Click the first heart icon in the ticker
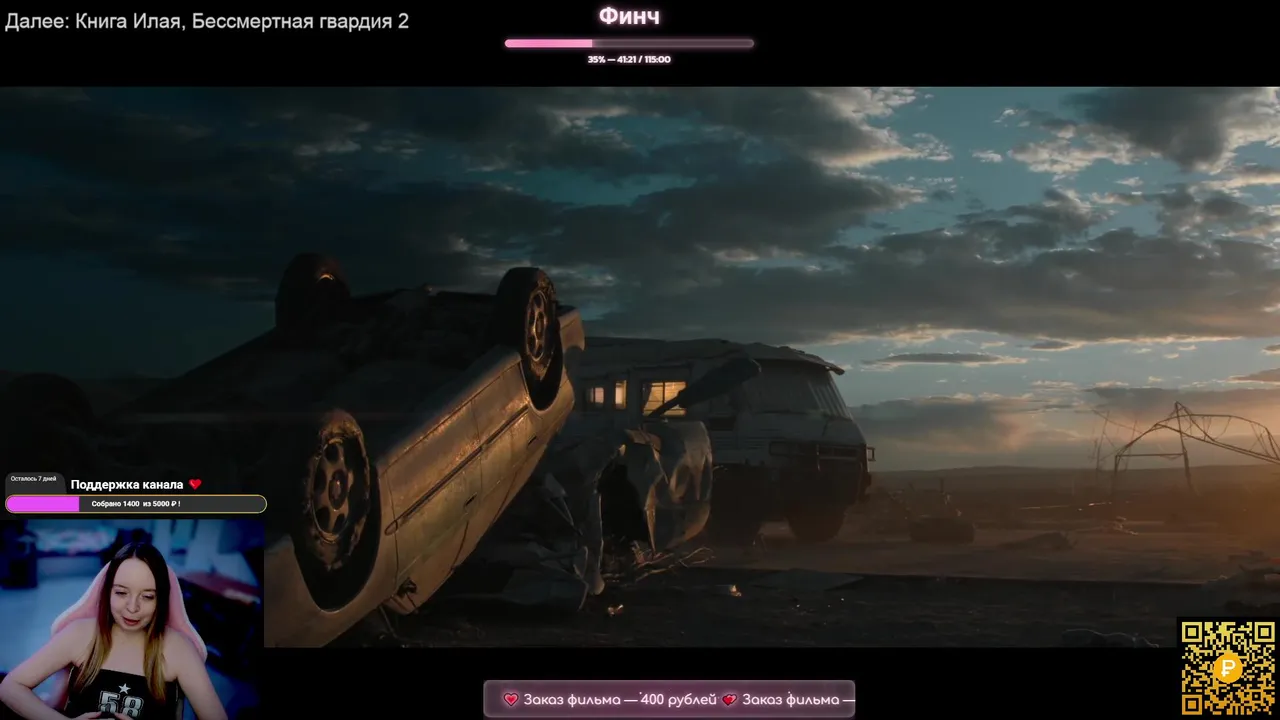The height and width of the screenshot is (720, 1280). (x=511, y=699)
